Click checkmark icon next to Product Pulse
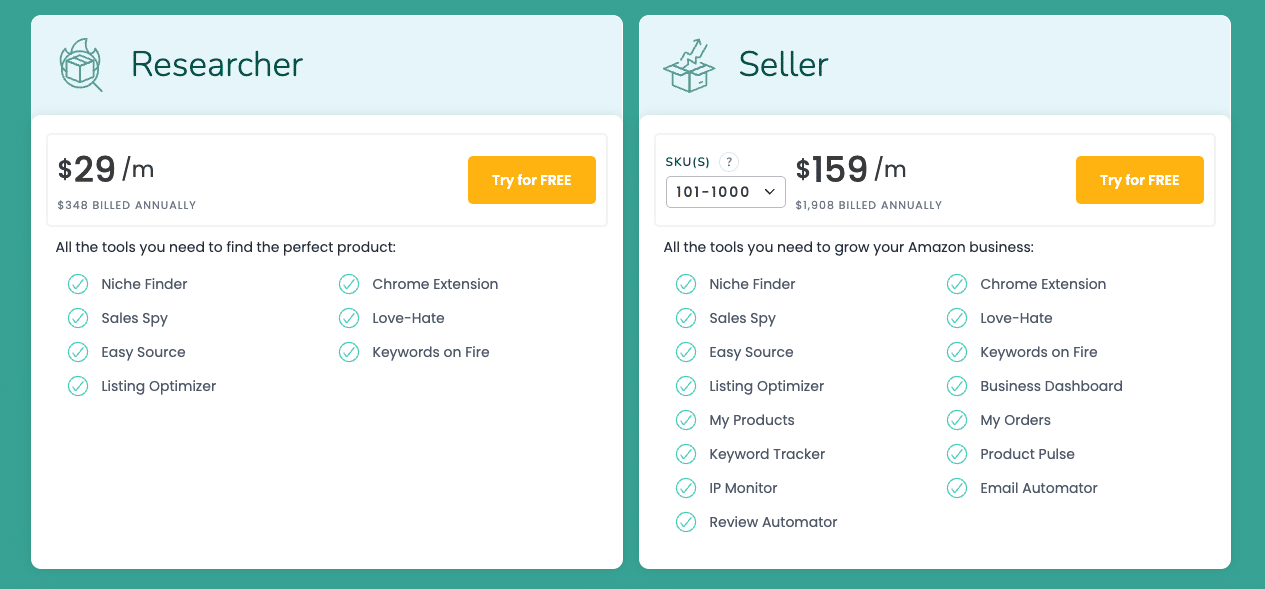The width and height of the screenshot is (1265, 589). 957,454
